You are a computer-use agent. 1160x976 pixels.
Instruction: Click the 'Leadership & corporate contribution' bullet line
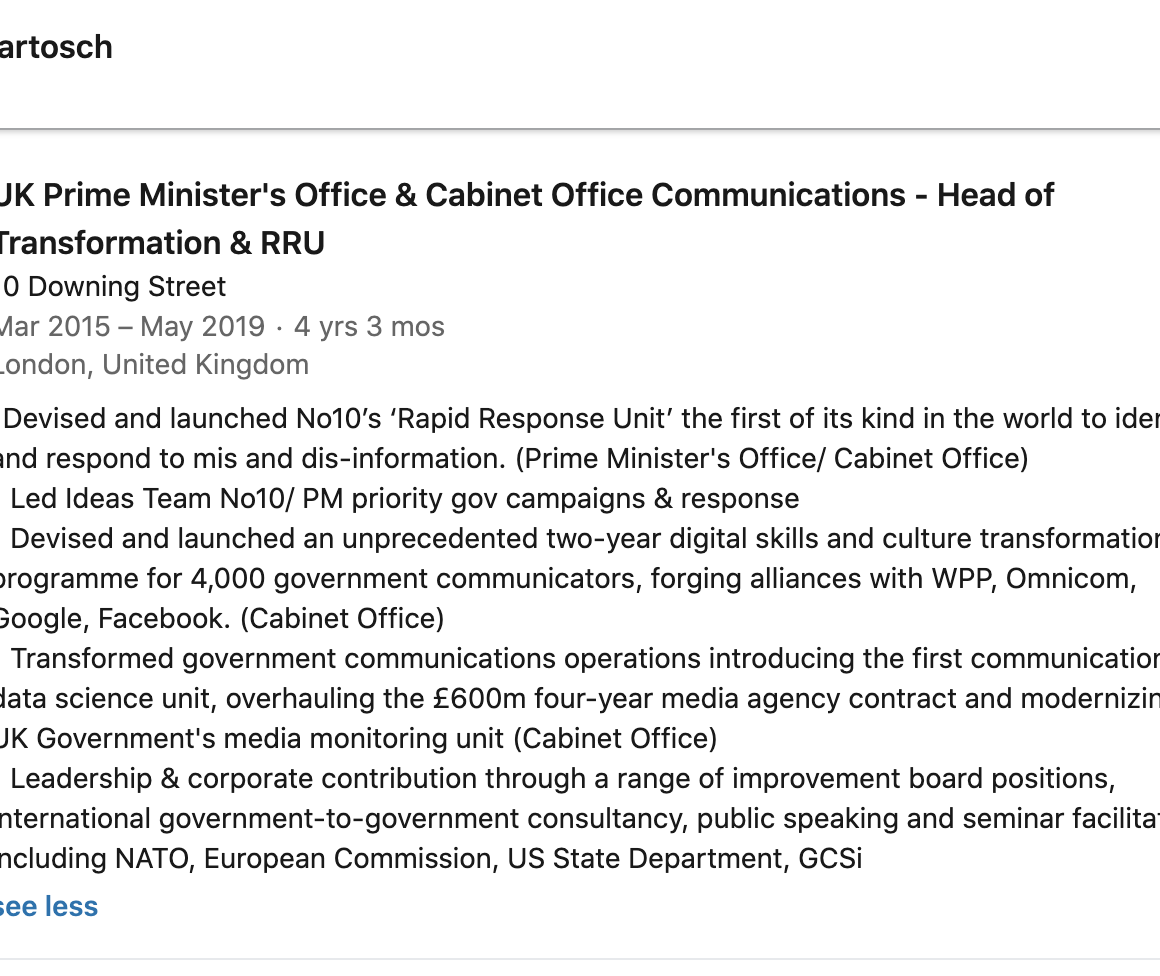pos(562,778)
